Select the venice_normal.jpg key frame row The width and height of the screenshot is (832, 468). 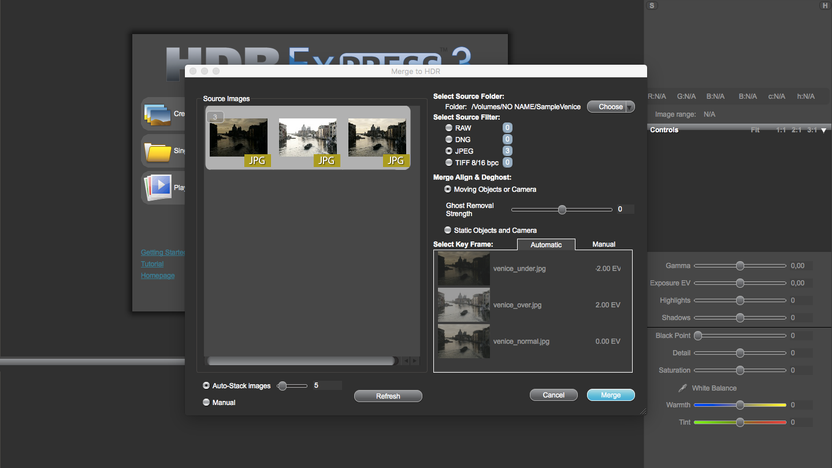533,342
